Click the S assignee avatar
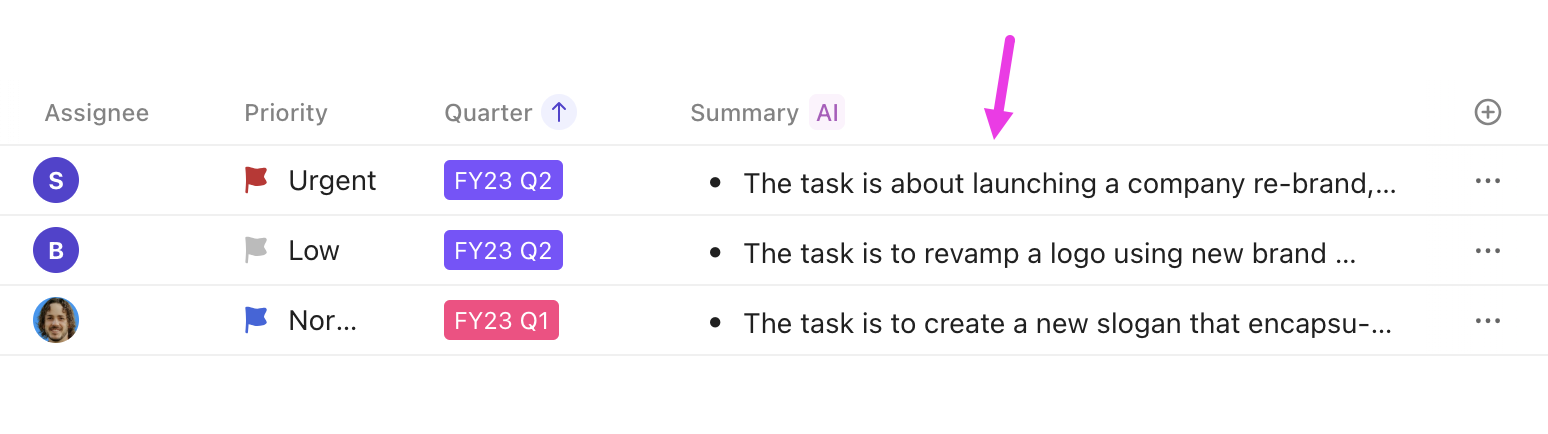 pyautogui.click(x=56, y=181)
